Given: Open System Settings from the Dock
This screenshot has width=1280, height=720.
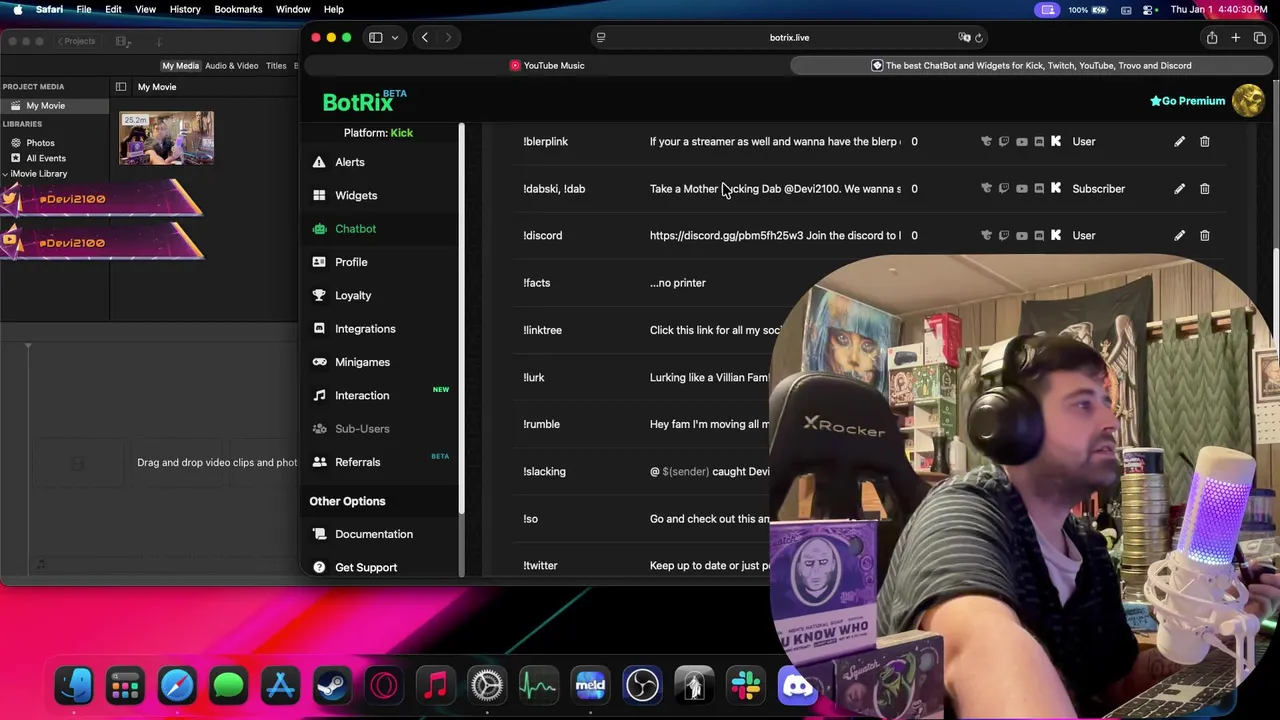Looking at the screenshot, I should [x=487, y=686].
